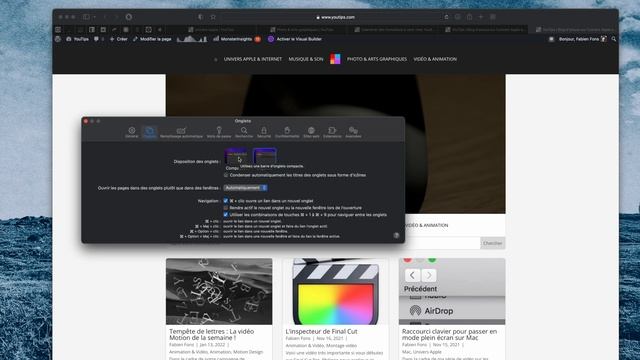Click the help question mark button in preferences
This screenshot has height=360, width=640.
396,235
